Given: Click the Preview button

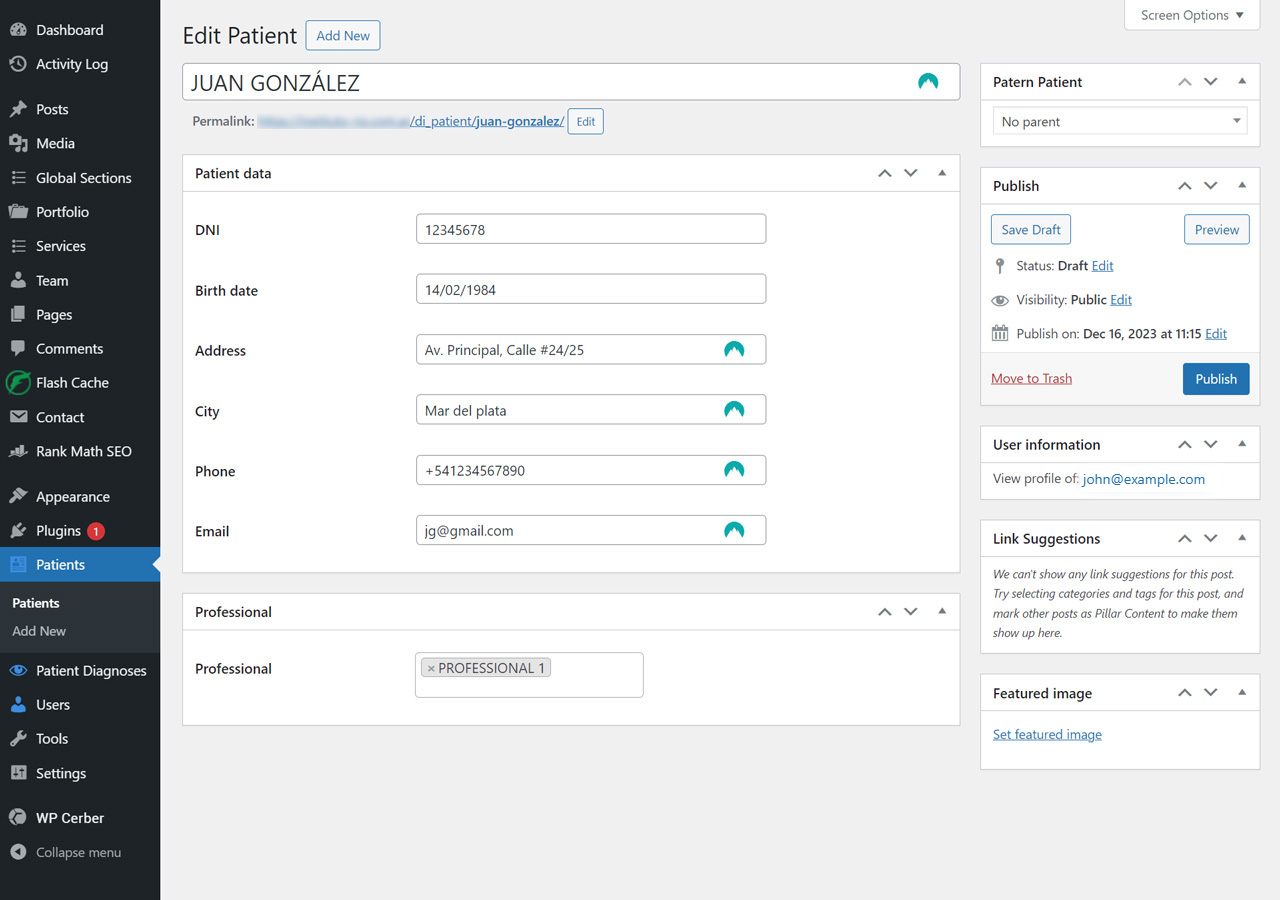Looking at the screenshot, I should 1217,229.
